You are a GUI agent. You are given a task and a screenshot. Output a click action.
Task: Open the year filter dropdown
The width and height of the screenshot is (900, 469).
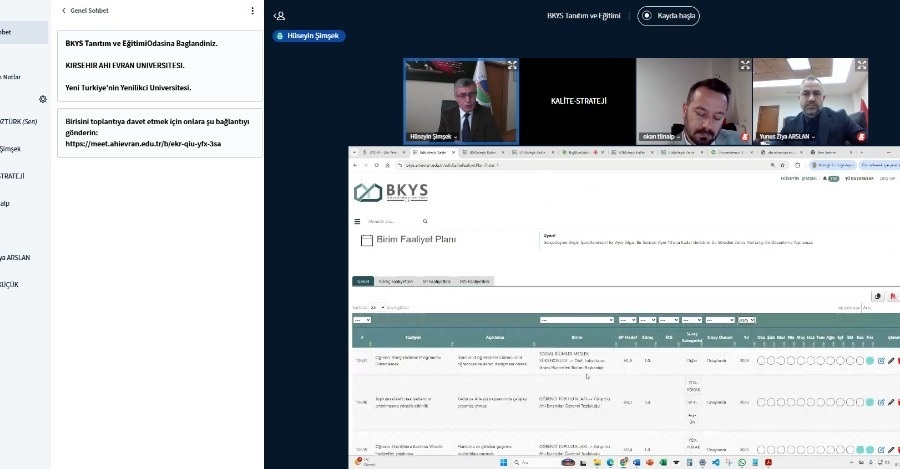[x=746, y=320]
